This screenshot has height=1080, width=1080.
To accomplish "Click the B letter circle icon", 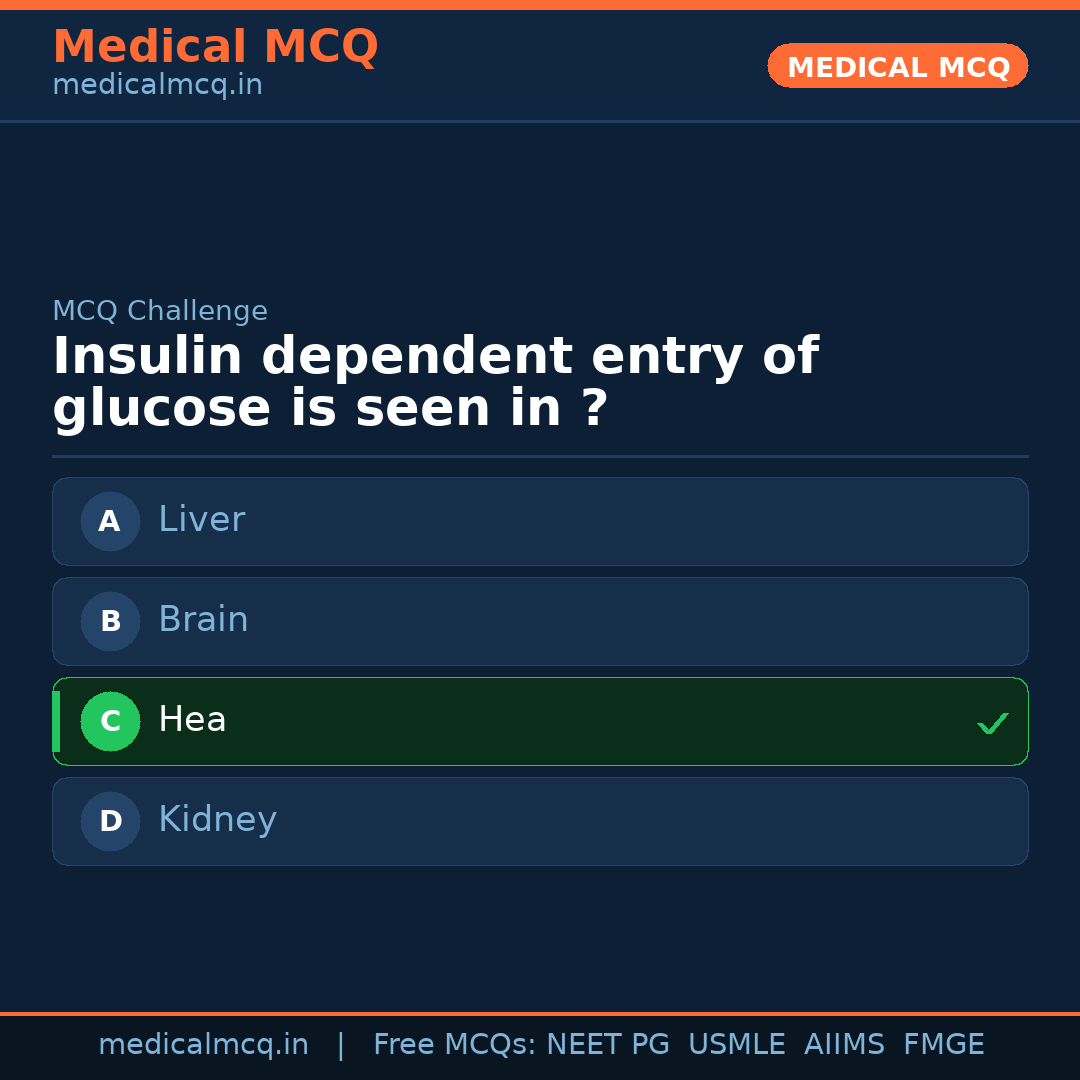I will [x=110, y=621].
